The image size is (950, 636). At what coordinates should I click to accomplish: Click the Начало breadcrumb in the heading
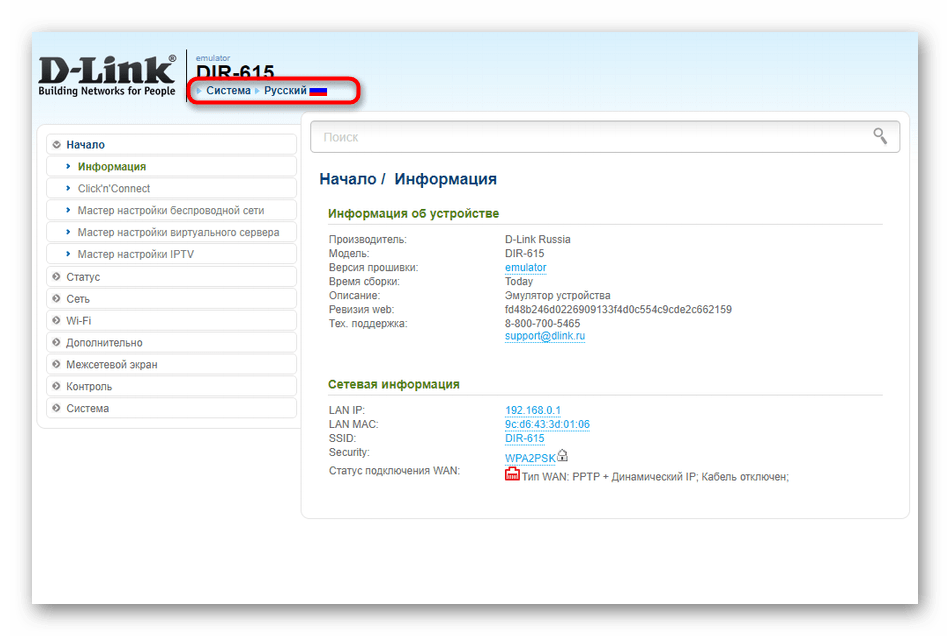tap(348, 179)
